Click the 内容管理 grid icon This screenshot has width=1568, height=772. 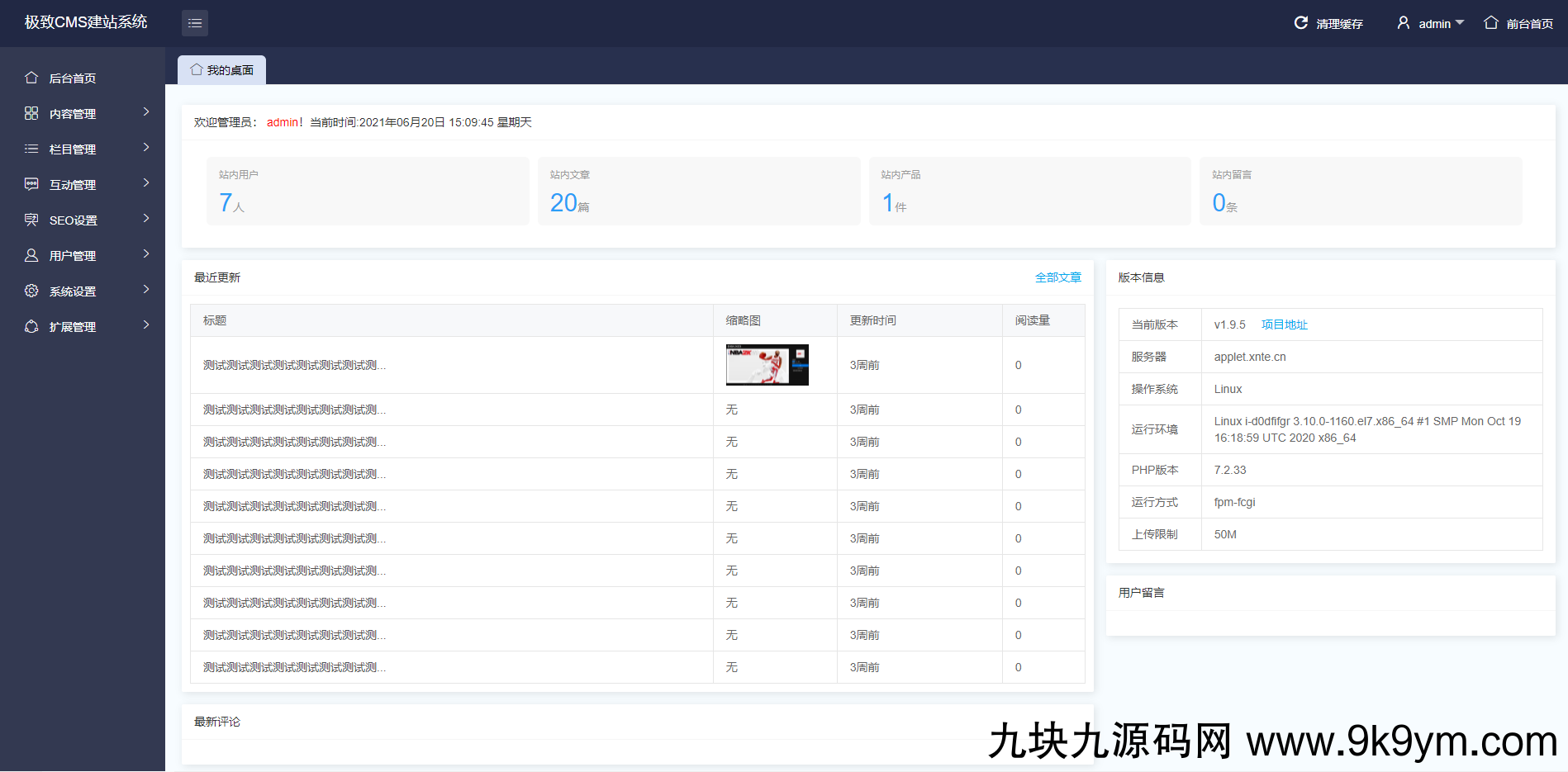click(31, 113)
